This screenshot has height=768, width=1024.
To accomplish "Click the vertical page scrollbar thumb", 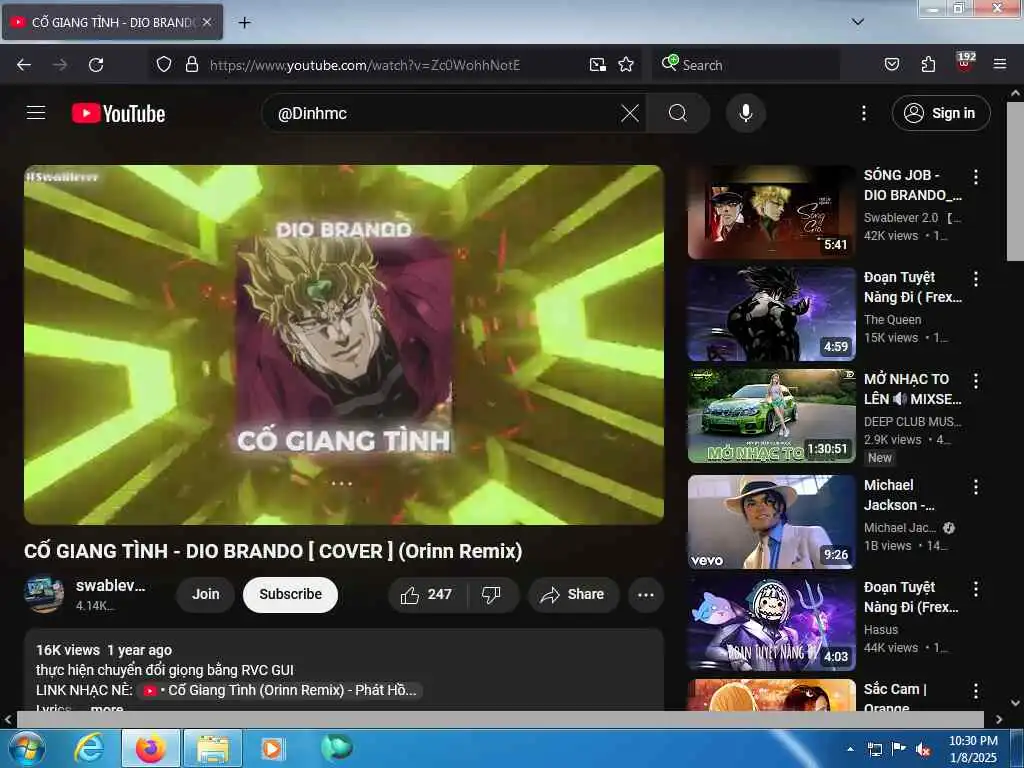I will coord(1015,181).
